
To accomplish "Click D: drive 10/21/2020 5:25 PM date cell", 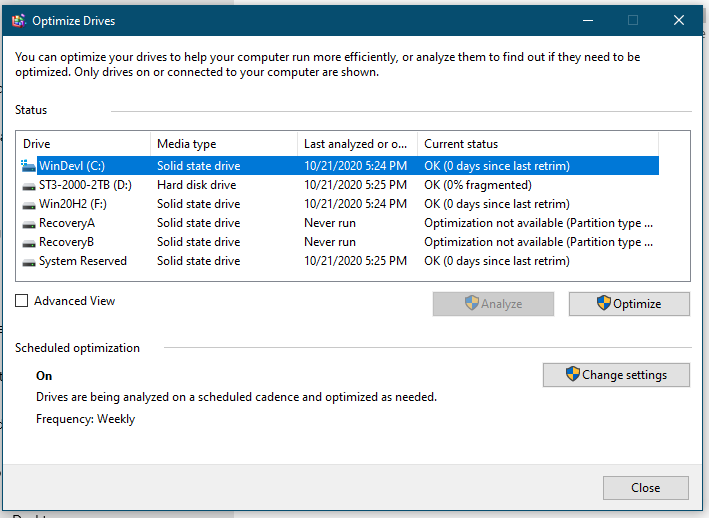I will tap(355, 185).
